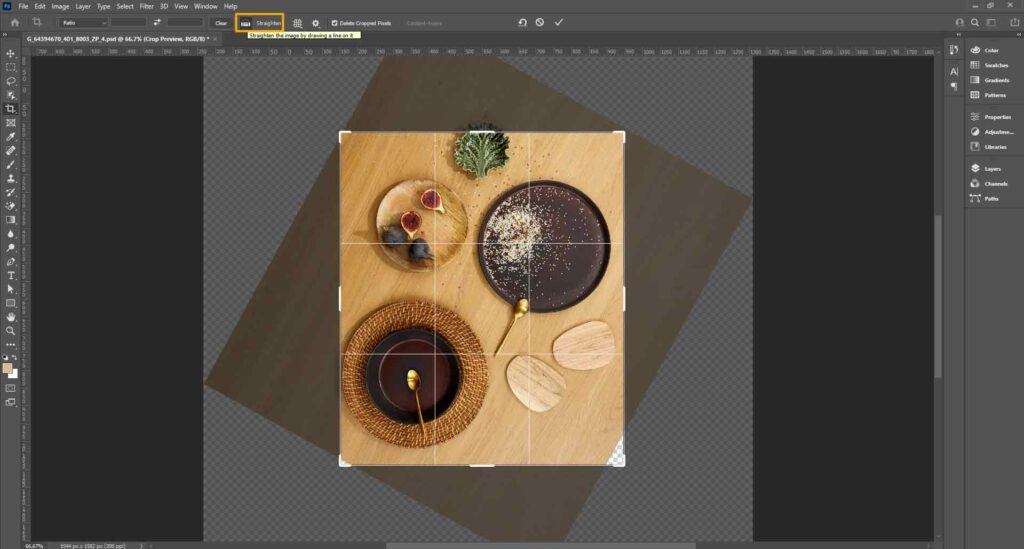Open the Window menu

click(206, 6)
